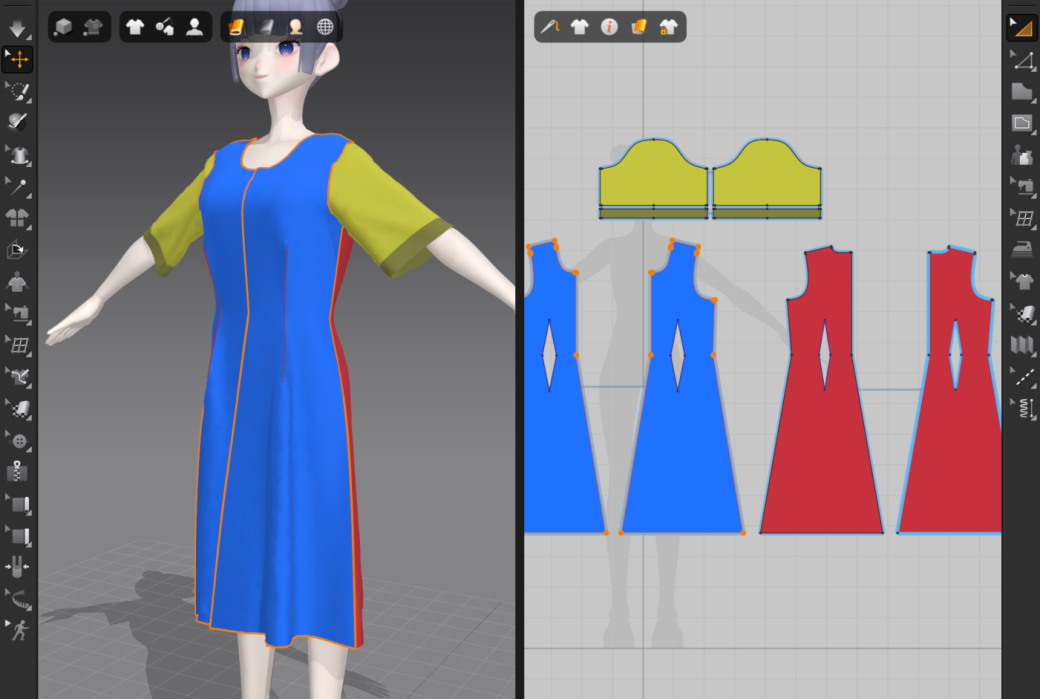The width and height of the screenshot is (1040, 699).
Task: Select the Puckering spring tool
Action: pyautogui.click(x=1022, y=408)
